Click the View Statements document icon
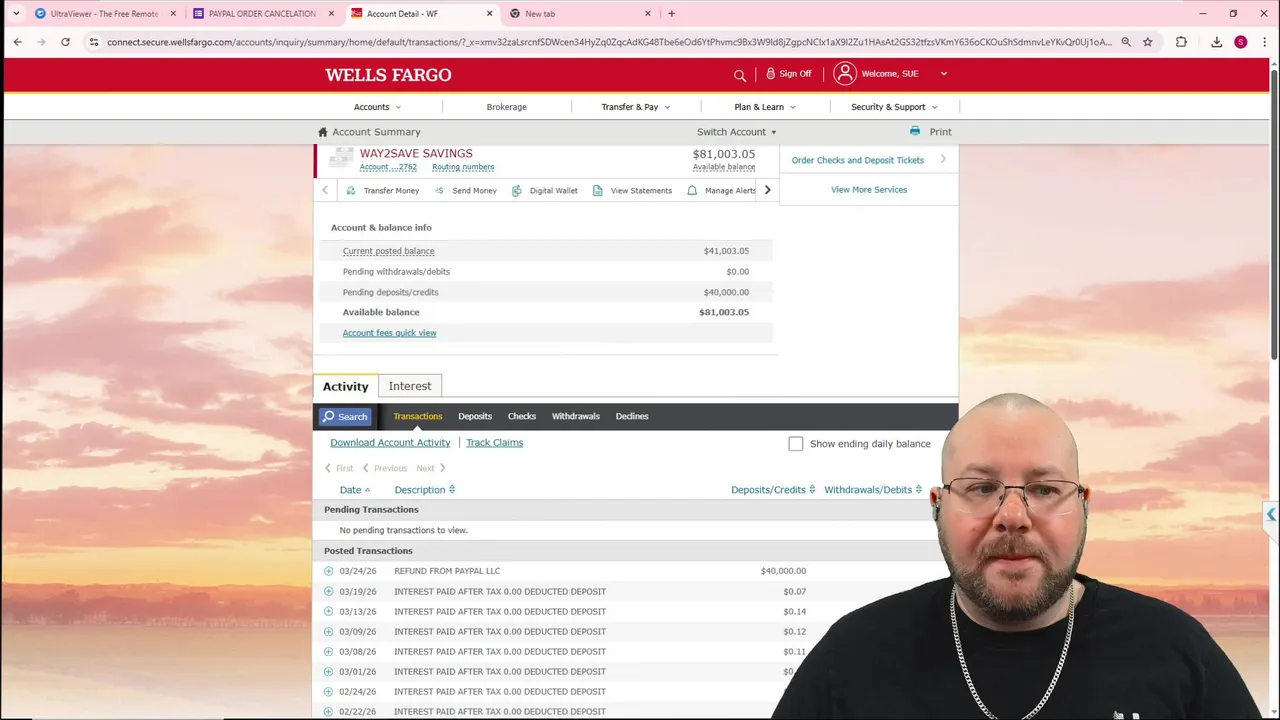This screenshot has height=720, width=1280. pyautogui.click(x=598, y=190)
